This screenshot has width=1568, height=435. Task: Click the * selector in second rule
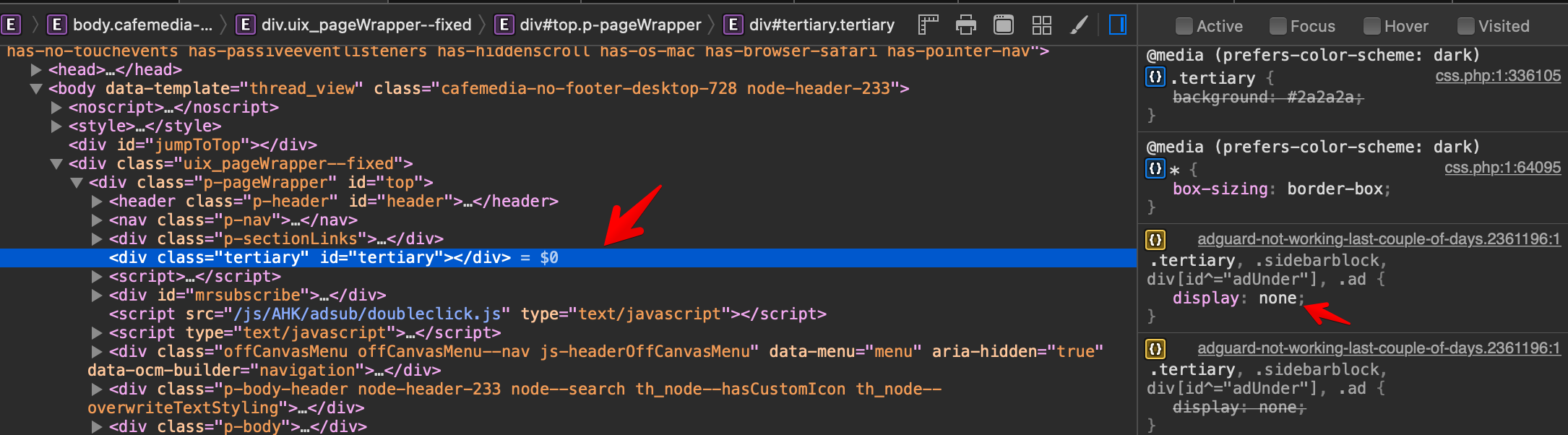click(1174, 171)
